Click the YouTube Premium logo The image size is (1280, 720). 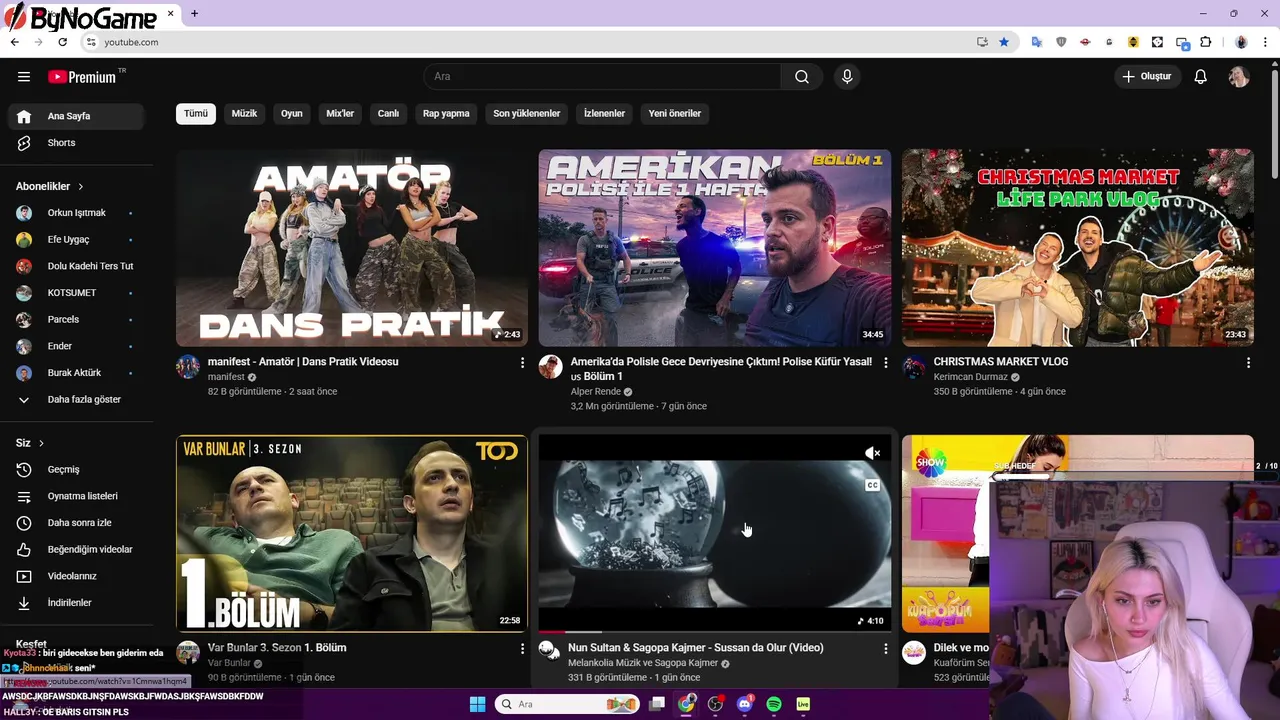click(x=82, y=77)
